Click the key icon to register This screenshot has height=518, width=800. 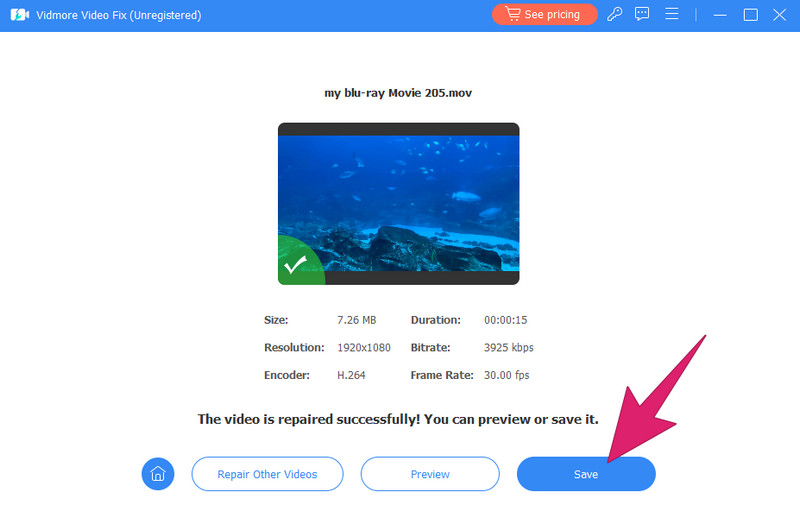click(x=615, y=15)
